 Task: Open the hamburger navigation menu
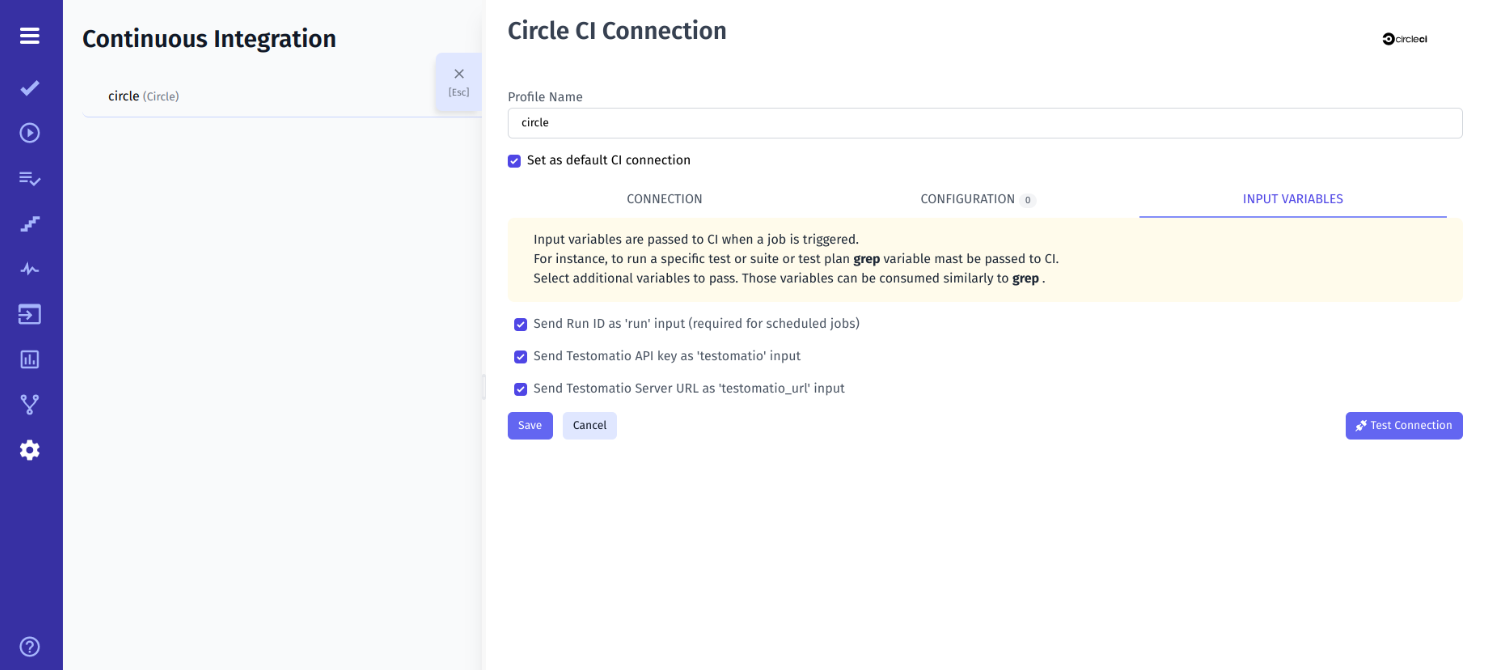coord(30,35)
